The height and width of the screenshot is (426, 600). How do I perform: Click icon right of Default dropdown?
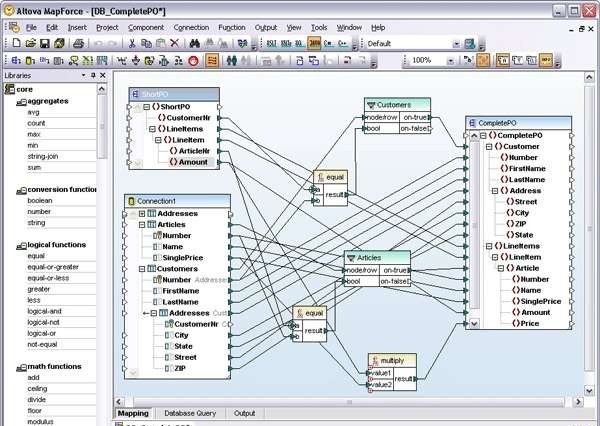coord(470,44)
